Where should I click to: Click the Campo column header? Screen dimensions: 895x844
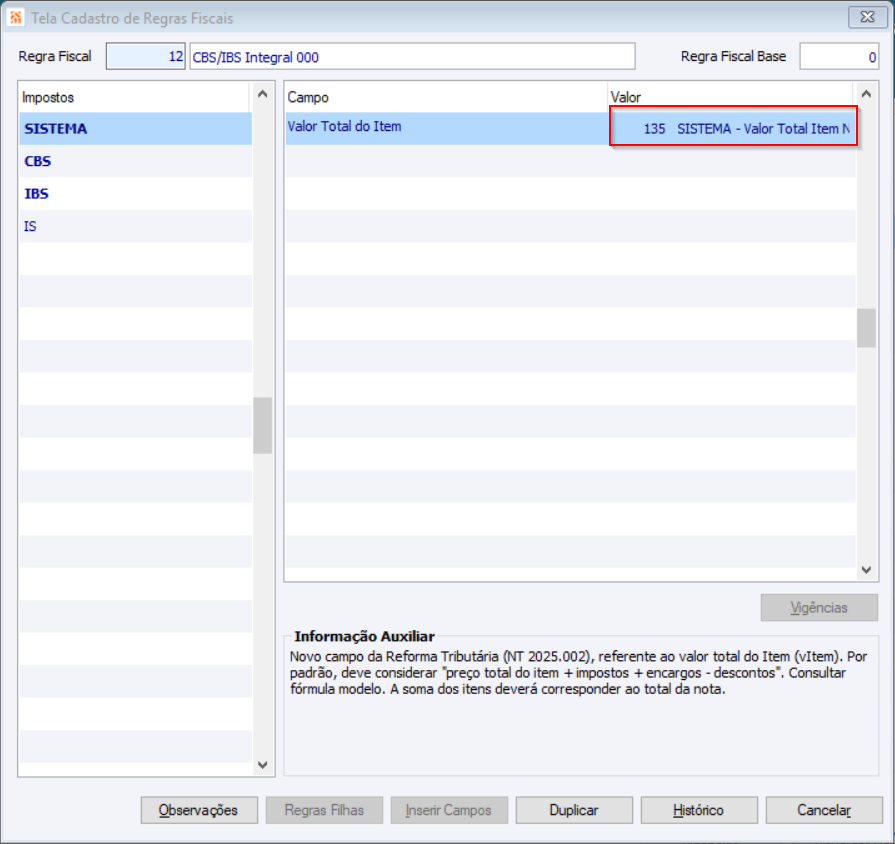(x=446, y=97)
